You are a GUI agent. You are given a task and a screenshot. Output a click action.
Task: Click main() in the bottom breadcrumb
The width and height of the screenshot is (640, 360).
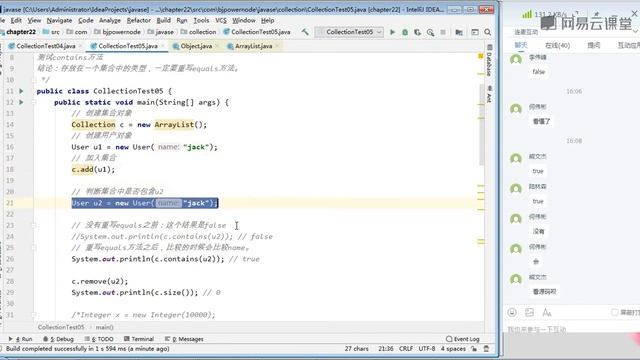coord(104,327)
